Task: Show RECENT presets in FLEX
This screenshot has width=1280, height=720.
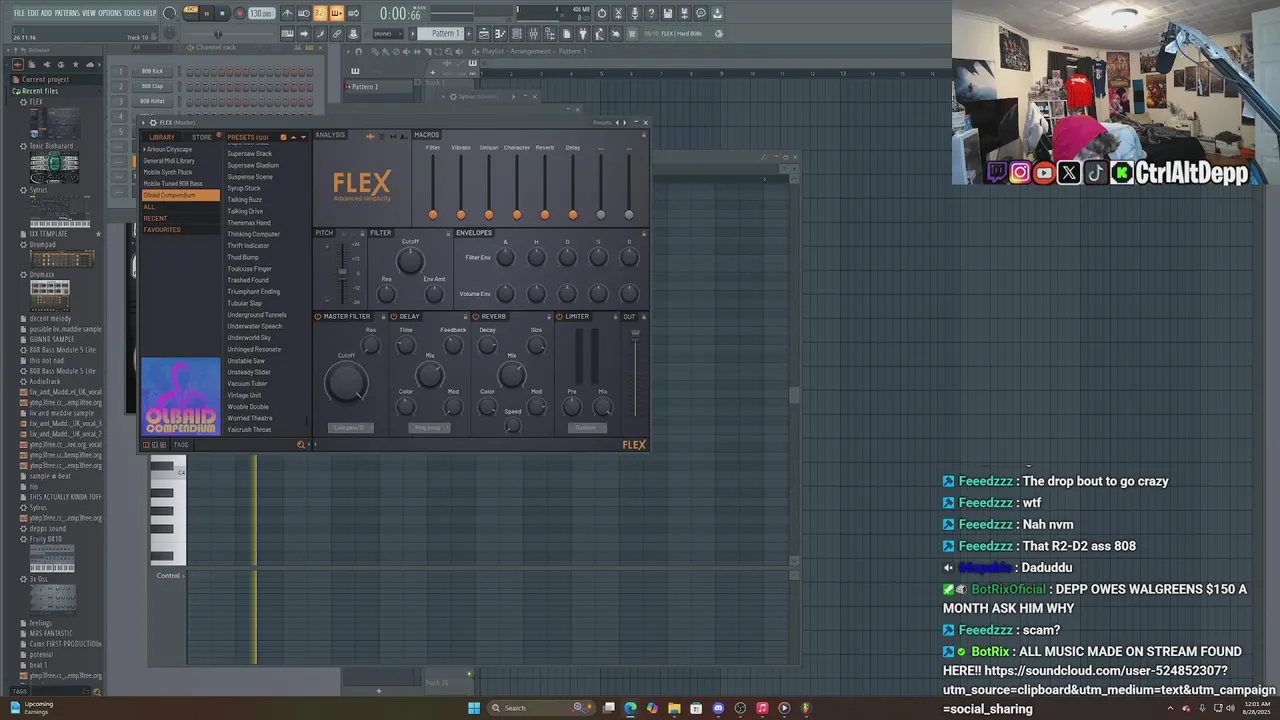Action: (x=155, y=218)
